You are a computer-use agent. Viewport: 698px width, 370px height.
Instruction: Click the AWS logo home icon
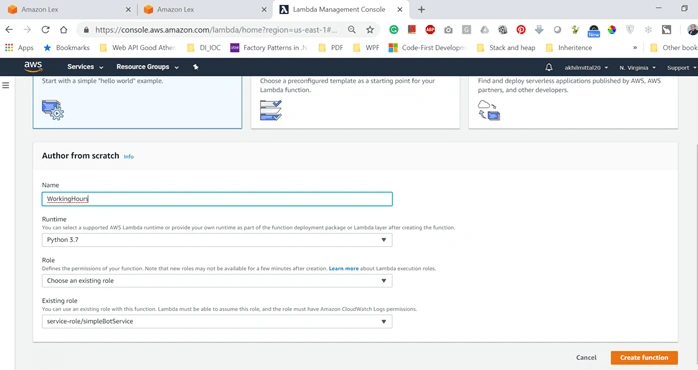click(x=33, y=67)
